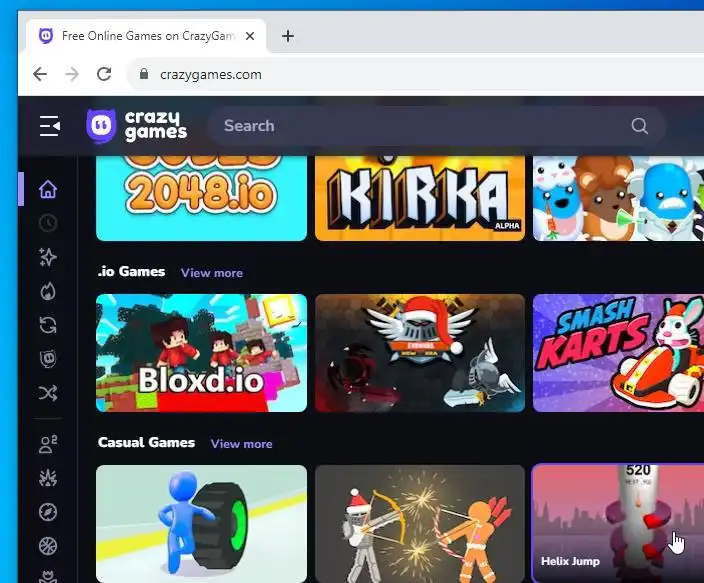Click the browser back arrow
Viewport: 704px width, 583px height.
(x=40, y=74)
